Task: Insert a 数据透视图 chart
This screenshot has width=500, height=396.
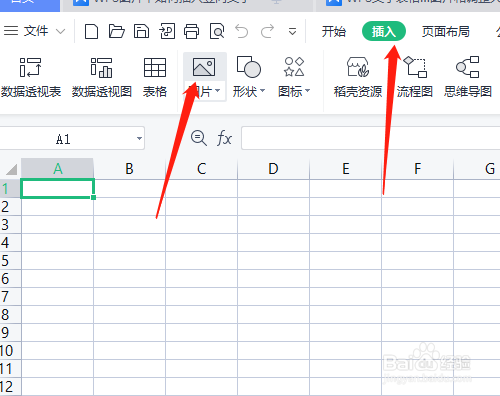Action: point(102,77)
